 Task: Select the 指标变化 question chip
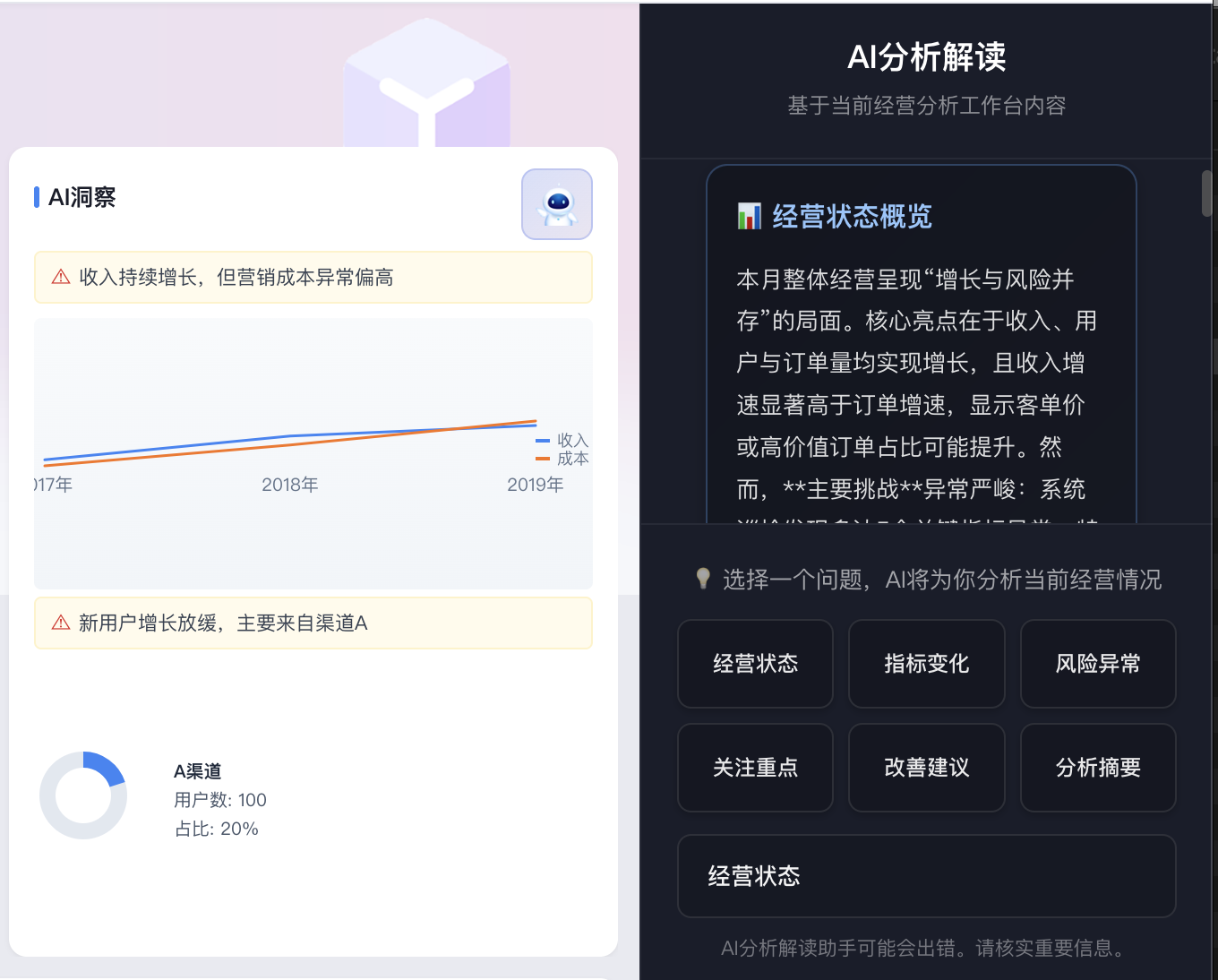click(x=926, y=664)
